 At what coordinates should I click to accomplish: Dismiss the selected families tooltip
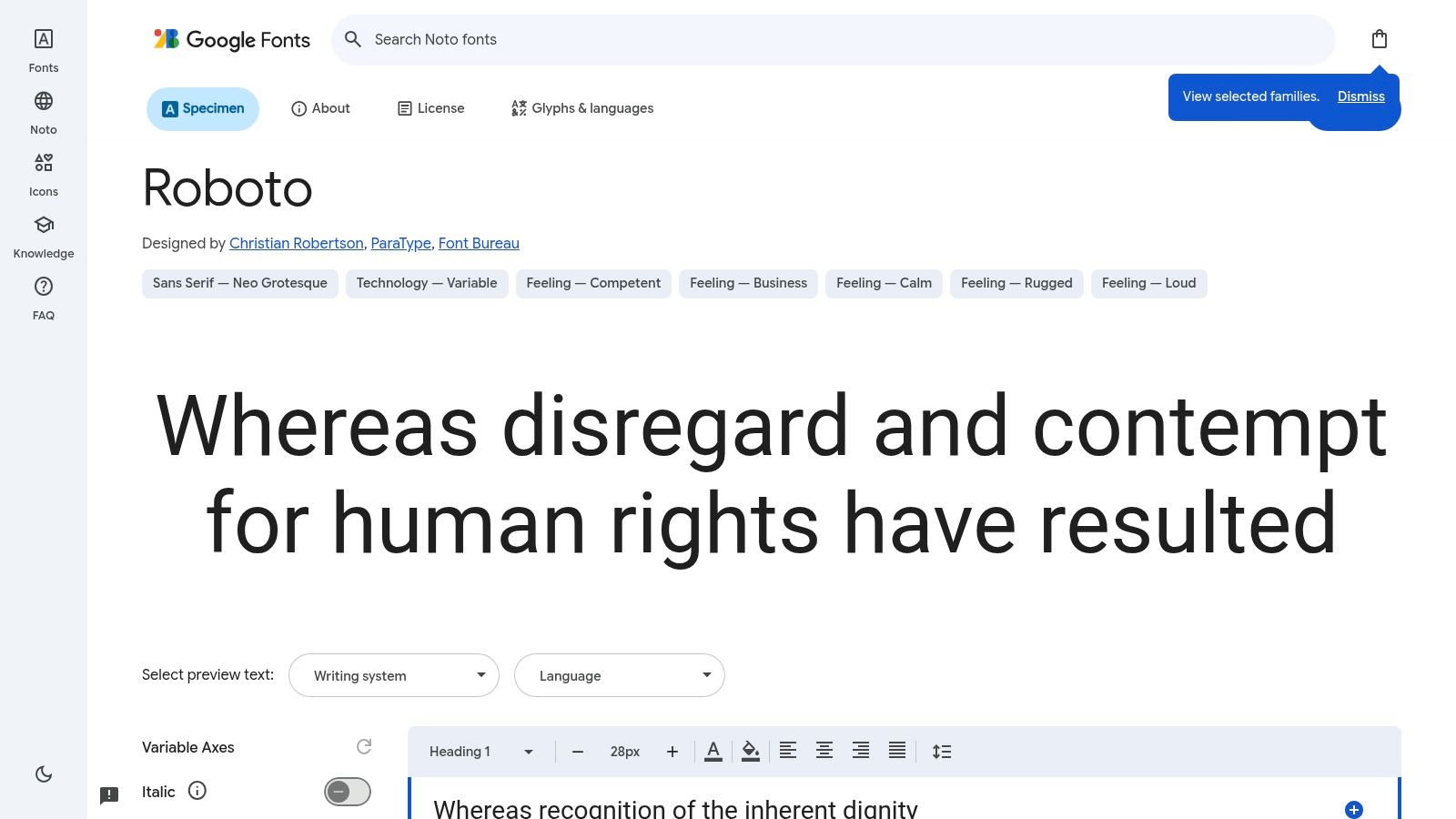point(1361,96)
